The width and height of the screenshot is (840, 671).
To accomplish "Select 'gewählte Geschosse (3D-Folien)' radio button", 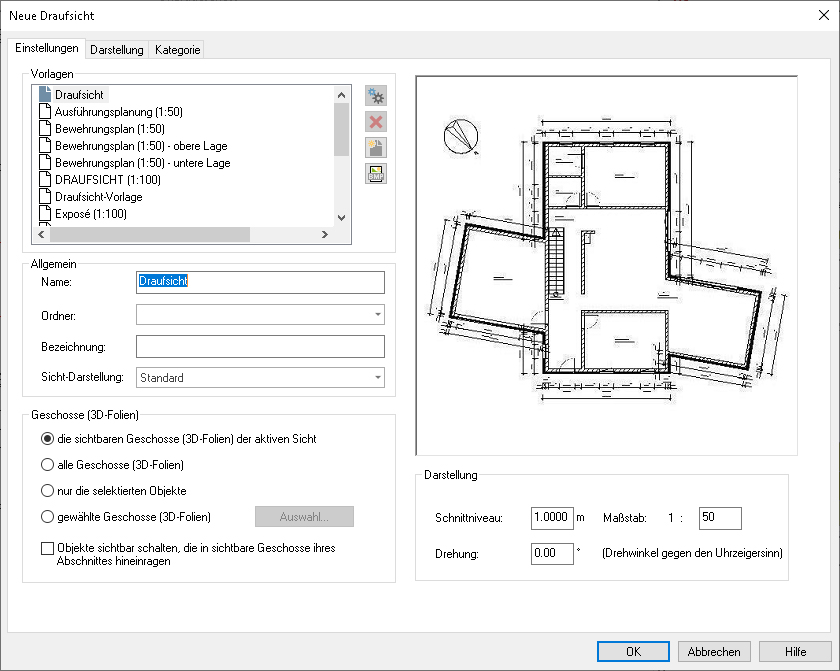I will point(48,517).
